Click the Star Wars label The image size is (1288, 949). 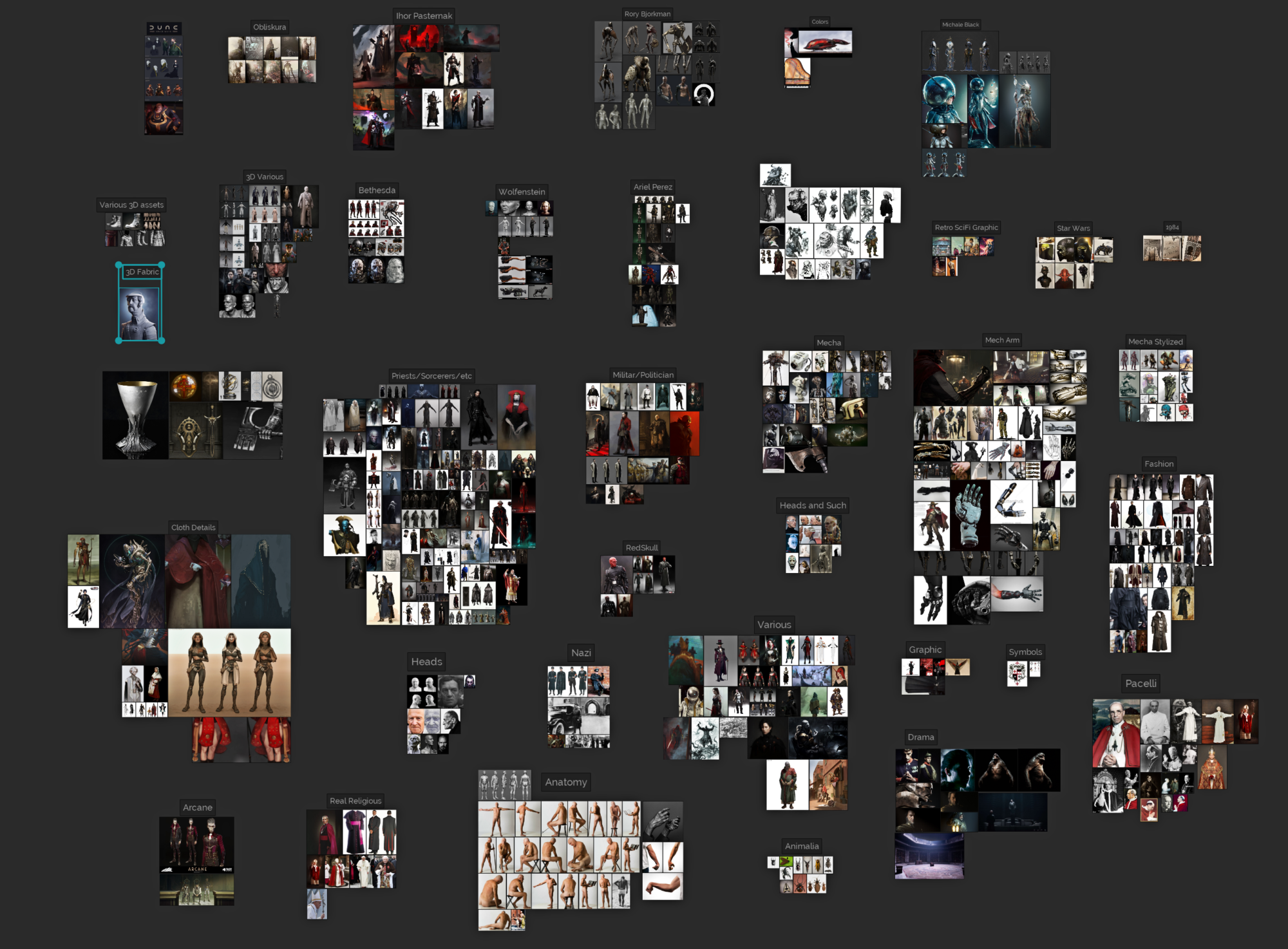click(1073, 228)
